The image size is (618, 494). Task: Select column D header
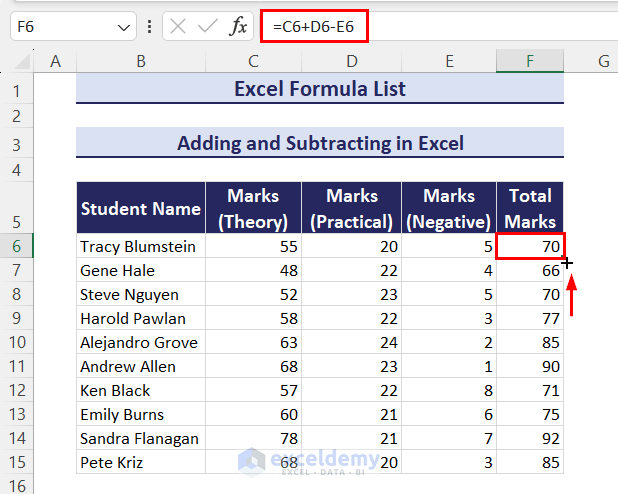point(352,61)
